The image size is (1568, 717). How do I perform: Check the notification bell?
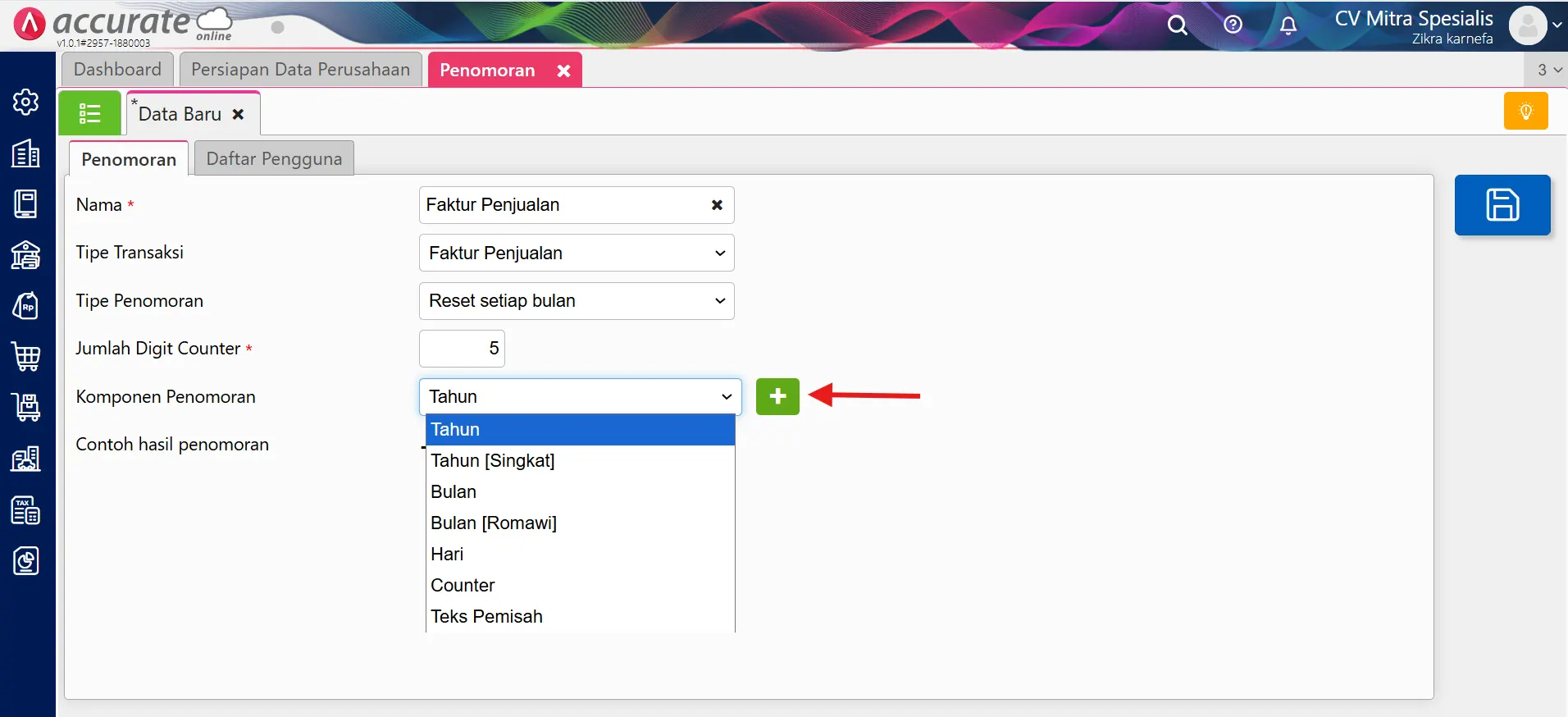tap(1288, 25)
